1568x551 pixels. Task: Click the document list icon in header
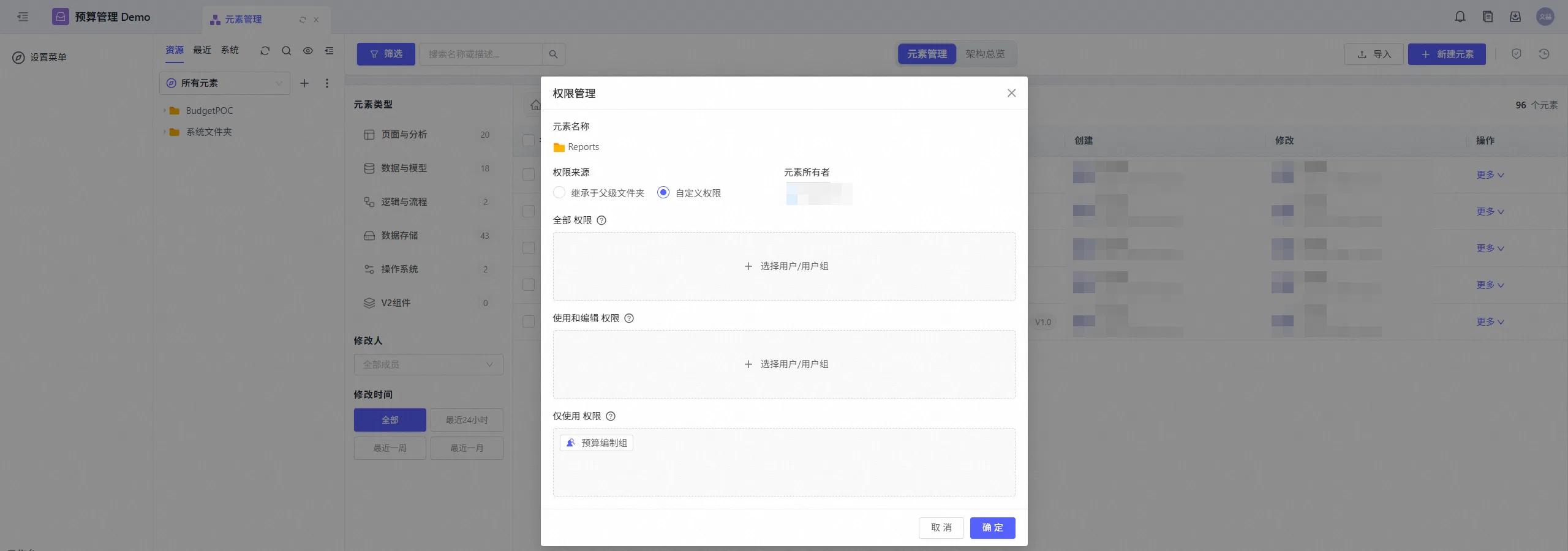1488,17
